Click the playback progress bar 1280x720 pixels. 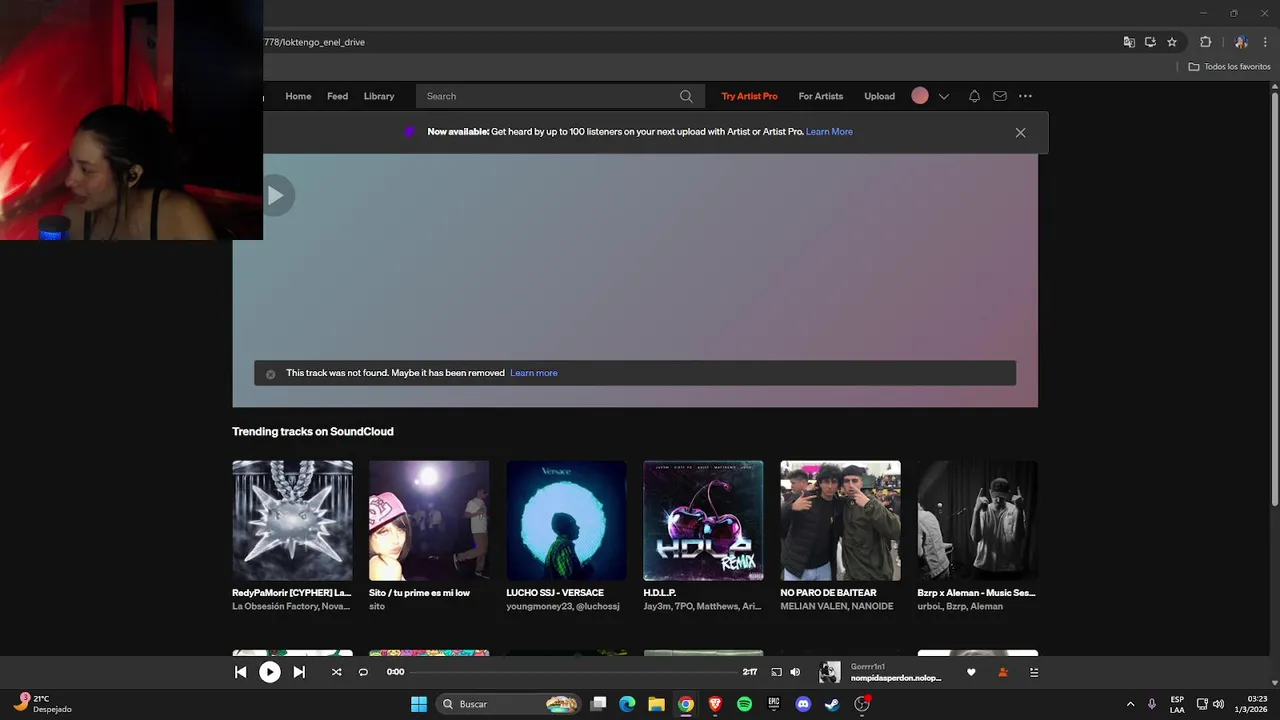pos(573,672)
